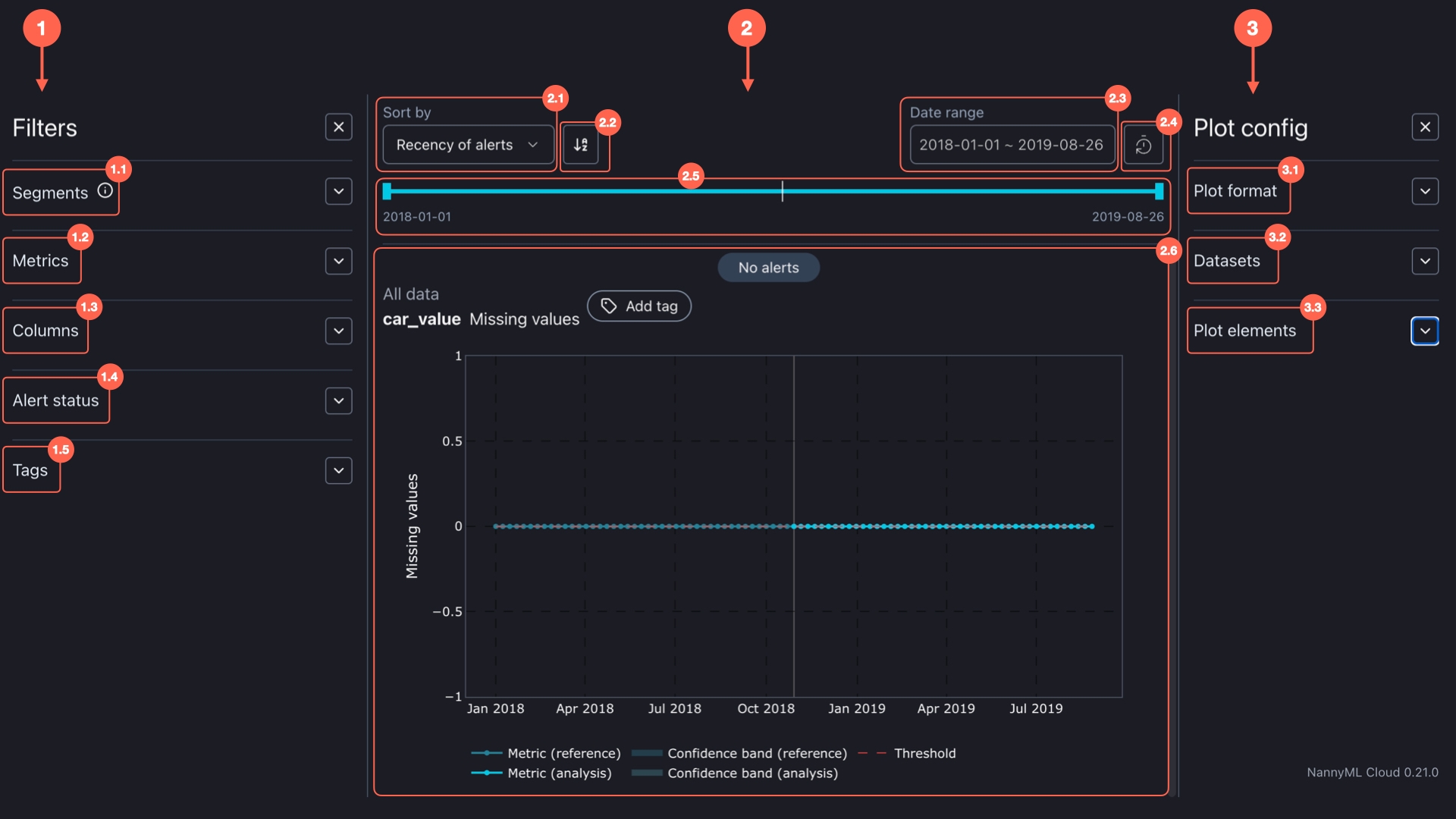Expand the Alert status filter

coord(338,400)
